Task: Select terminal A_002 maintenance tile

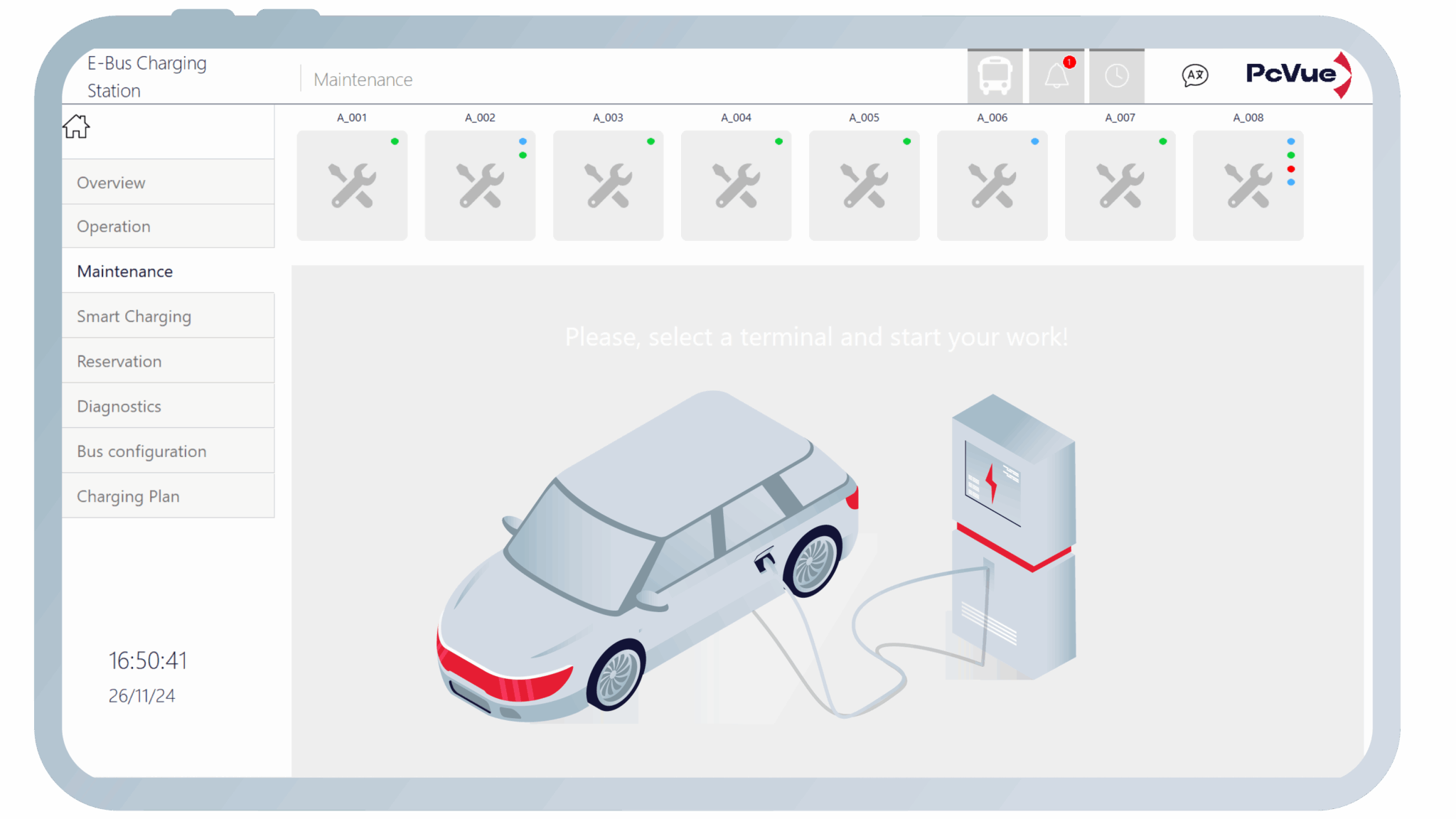Action: [480, 186]
